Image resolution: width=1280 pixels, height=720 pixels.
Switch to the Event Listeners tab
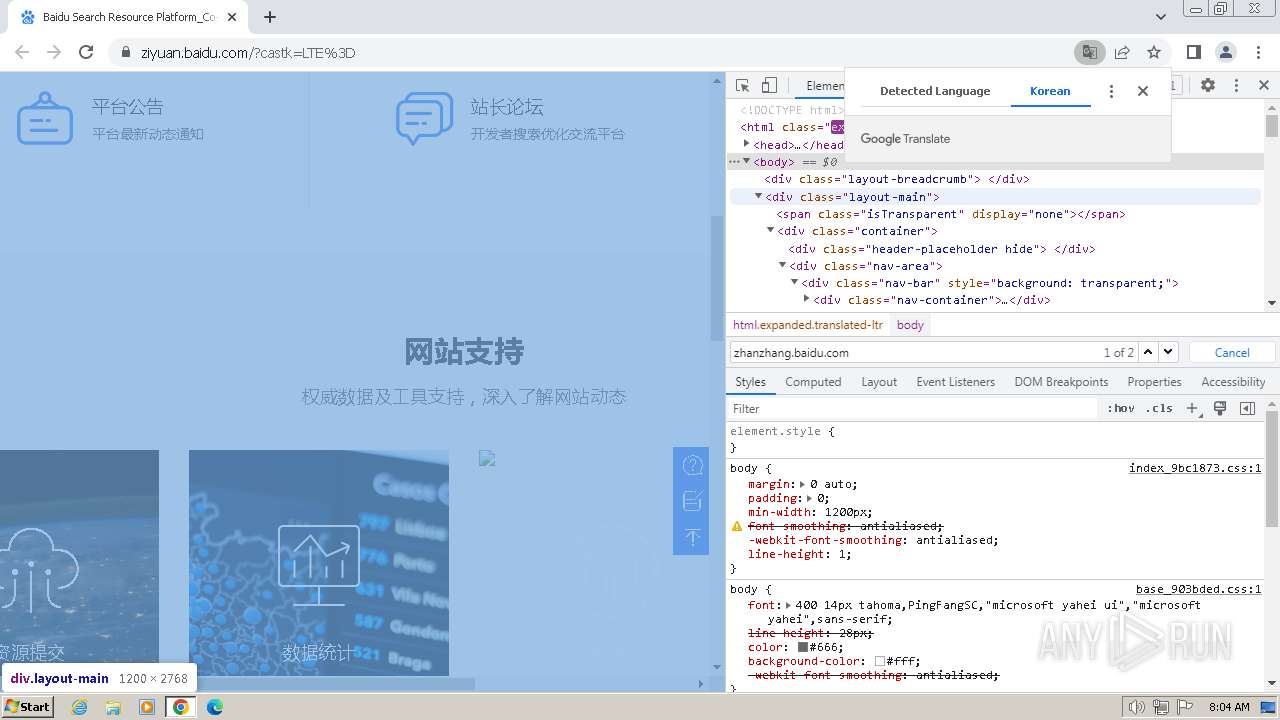point(955,382)
